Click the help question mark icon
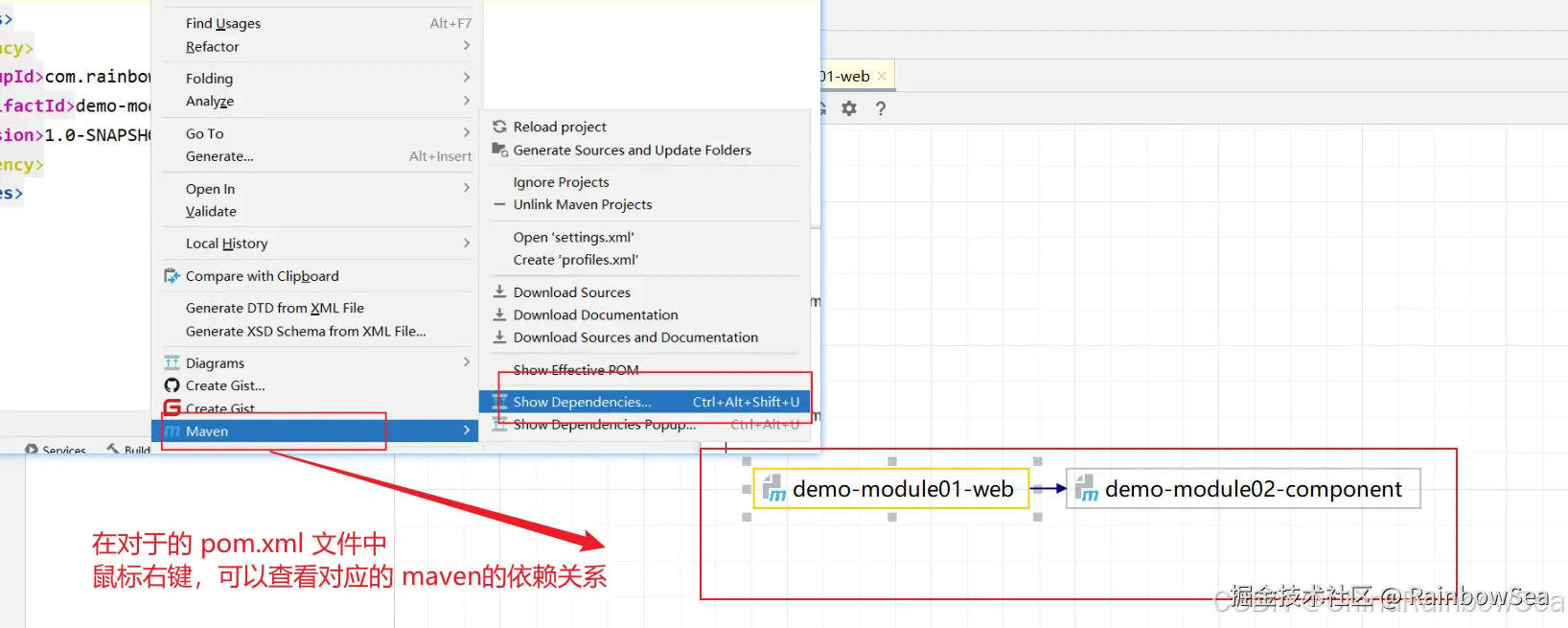Viewport: 1568px width, 628px height. tap(881, 108)
